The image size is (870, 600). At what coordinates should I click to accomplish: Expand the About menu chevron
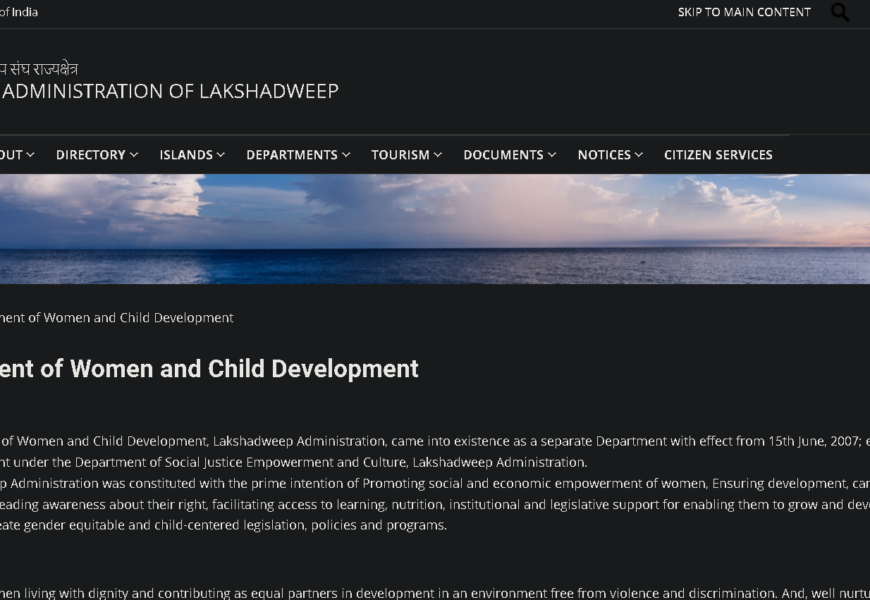(x=31, y=155)
